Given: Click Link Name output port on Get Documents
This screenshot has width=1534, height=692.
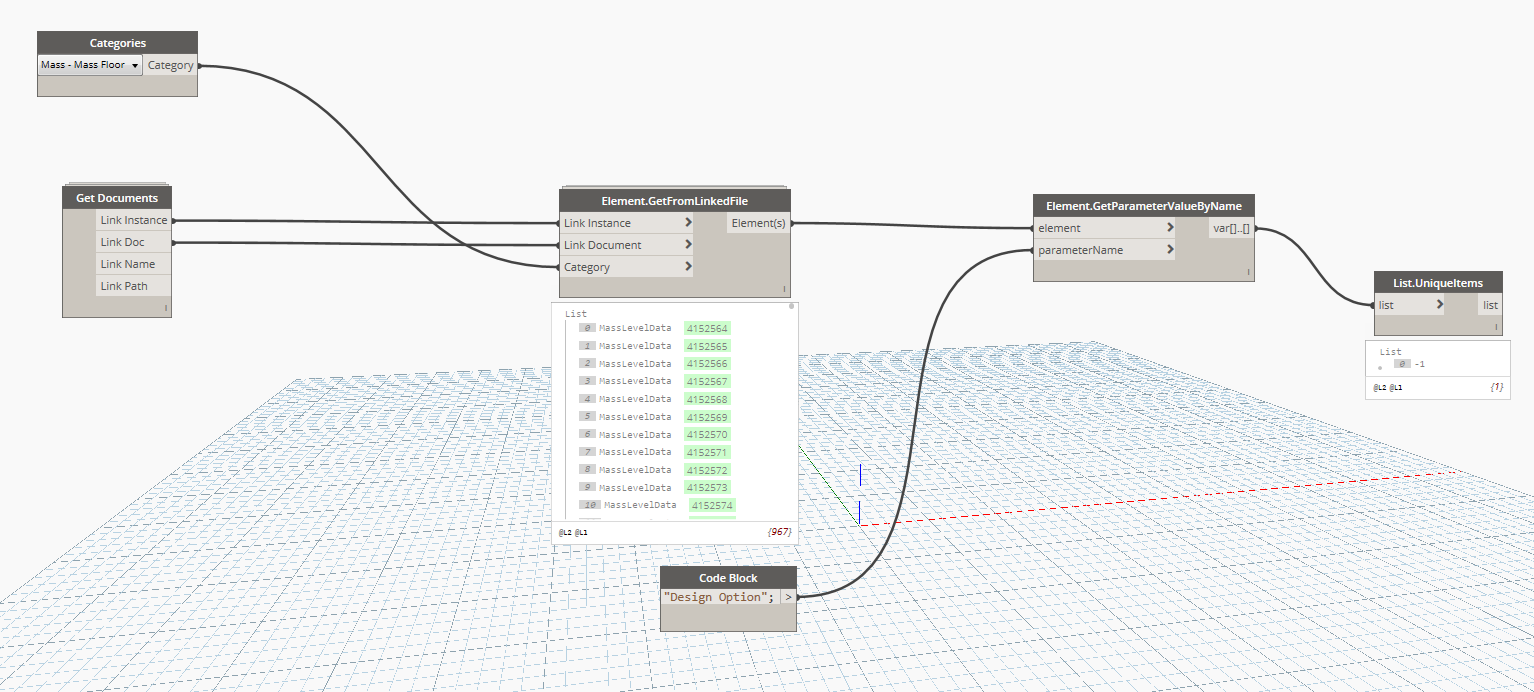Looking at the screenshot, I should tap(134, 264).
